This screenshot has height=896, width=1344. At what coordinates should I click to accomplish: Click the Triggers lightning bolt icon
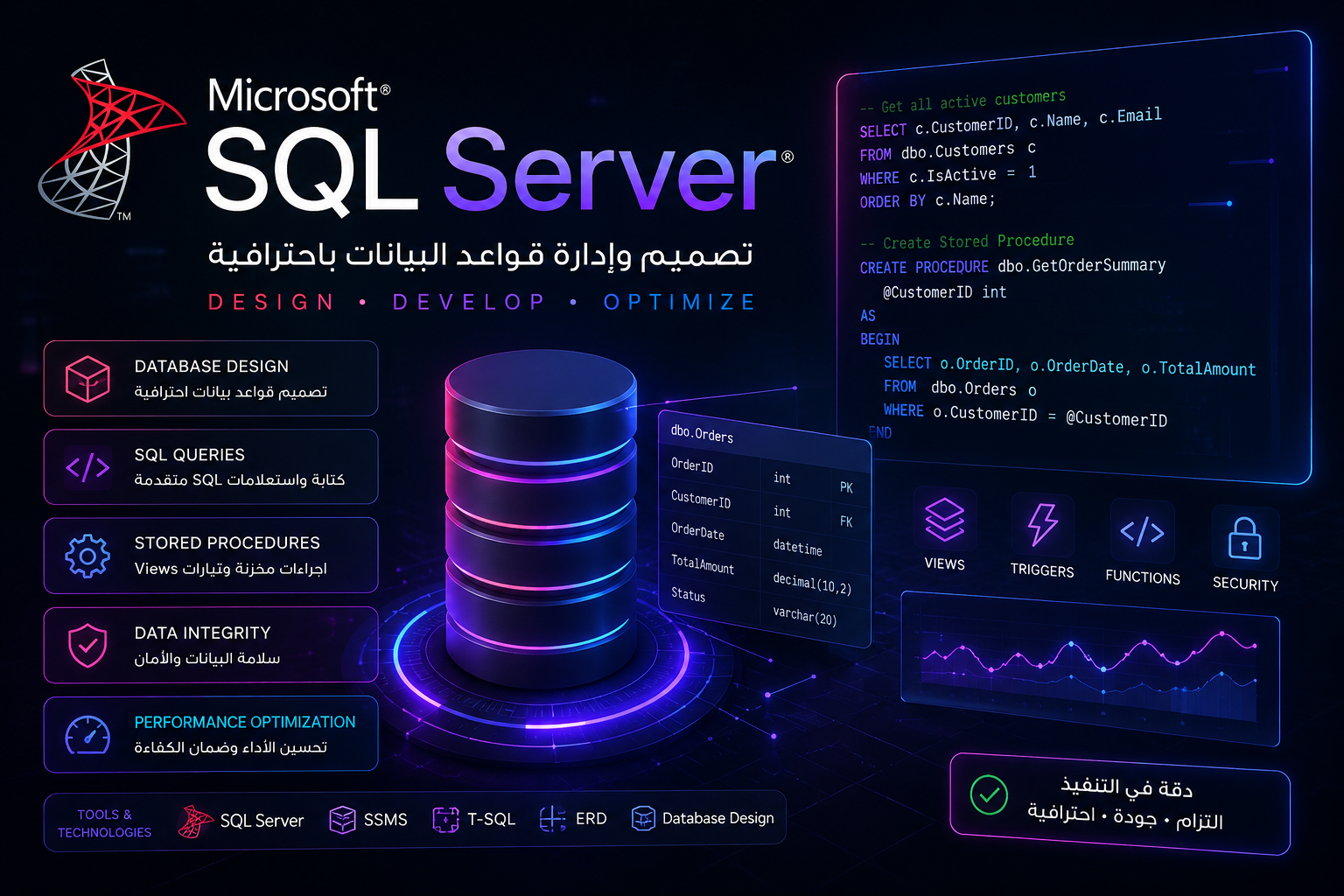1042,524
